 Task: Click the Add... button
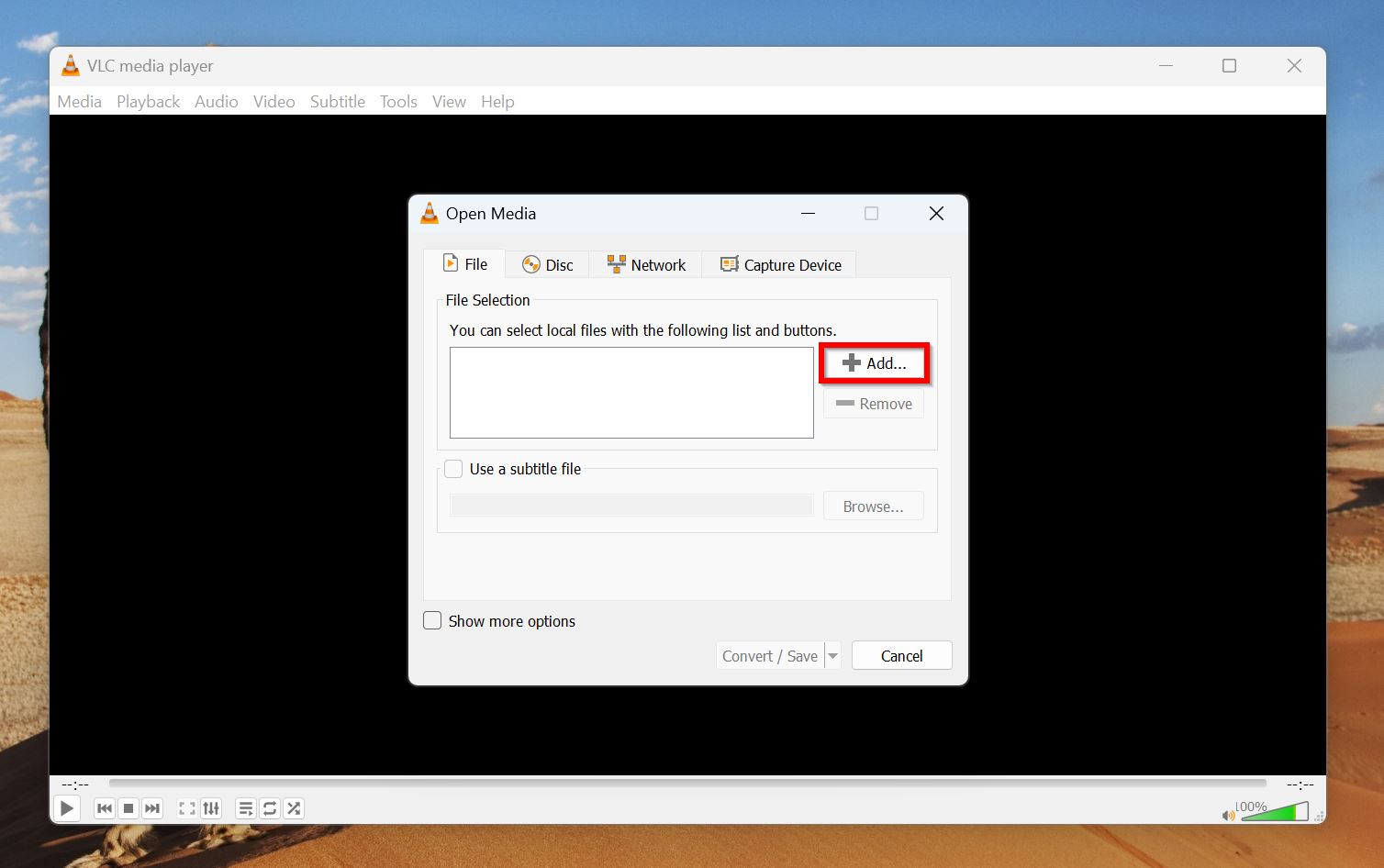(x=874, y=363)
